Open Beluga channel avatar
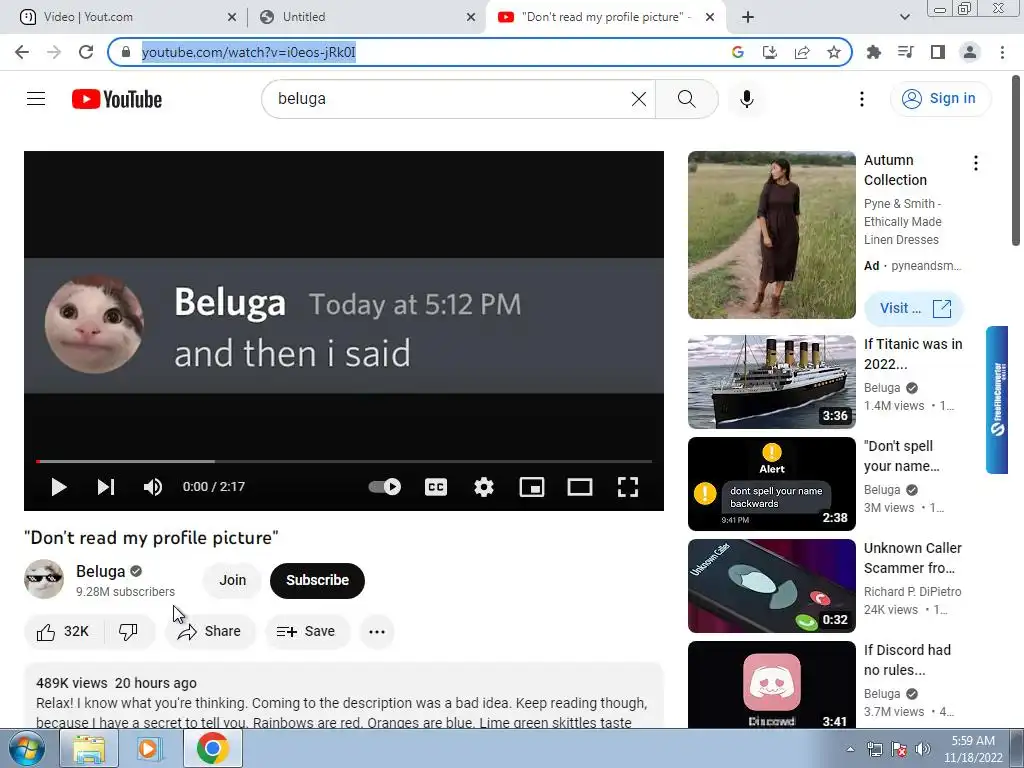The width and height of the screenshot is (1024, 768). tap(44, 579)
